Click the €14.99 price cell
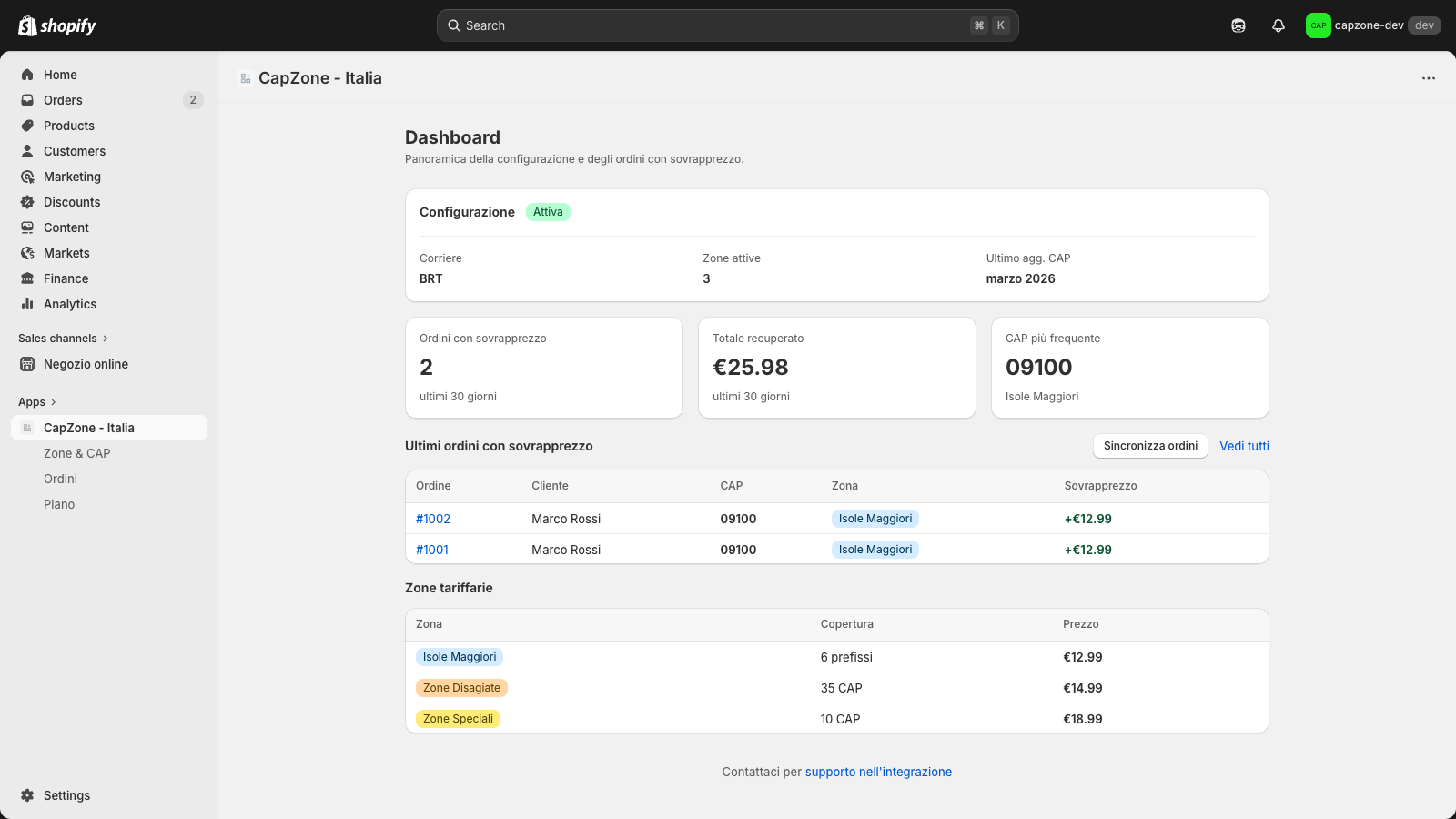 pyautogui.click(x=1083, y=688)
